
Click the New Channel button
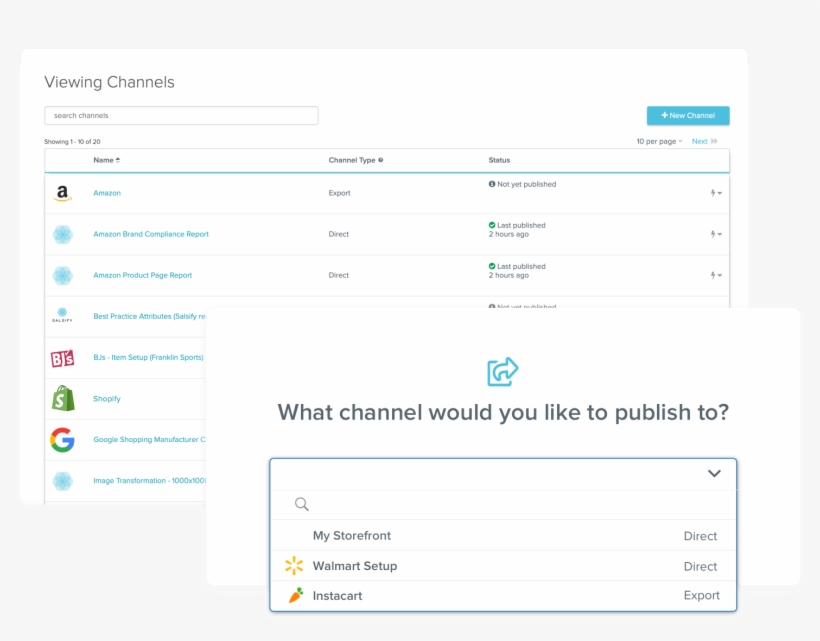(x=688, y=116)
